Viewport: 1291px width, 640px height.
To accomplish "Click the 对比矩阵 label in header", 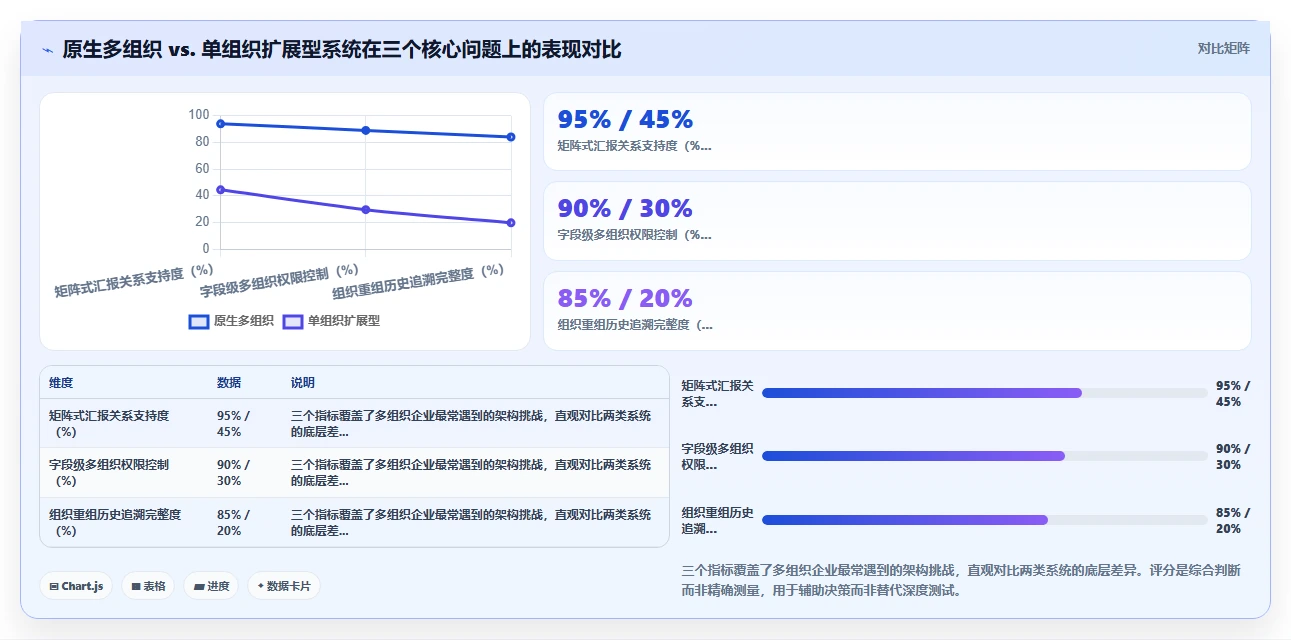I will click(x=1223, y=48).
